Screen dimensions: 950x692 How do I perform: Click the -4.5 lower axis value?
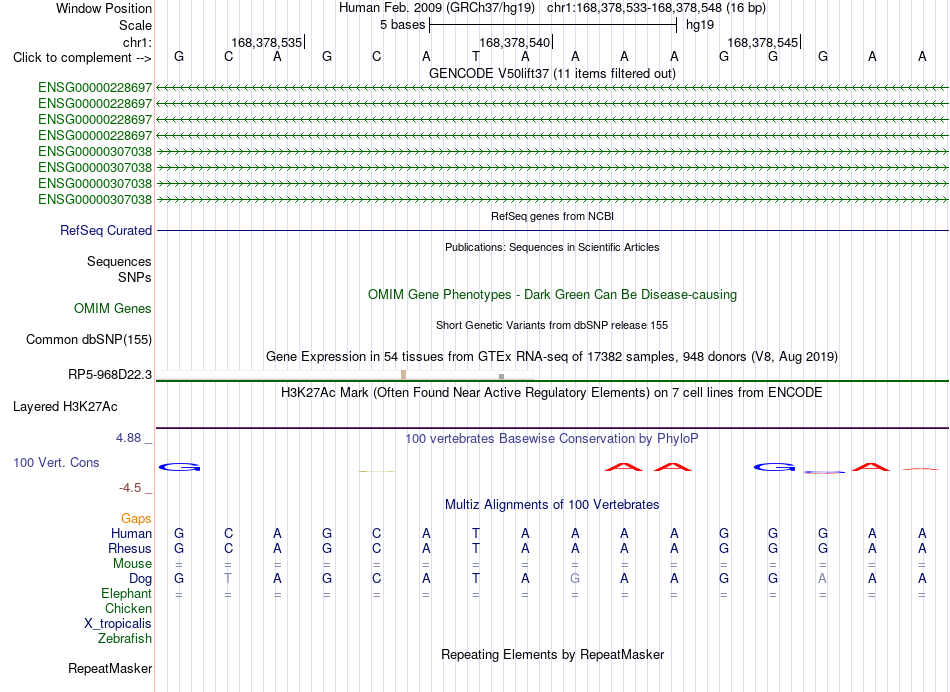(x=130, y=488)
